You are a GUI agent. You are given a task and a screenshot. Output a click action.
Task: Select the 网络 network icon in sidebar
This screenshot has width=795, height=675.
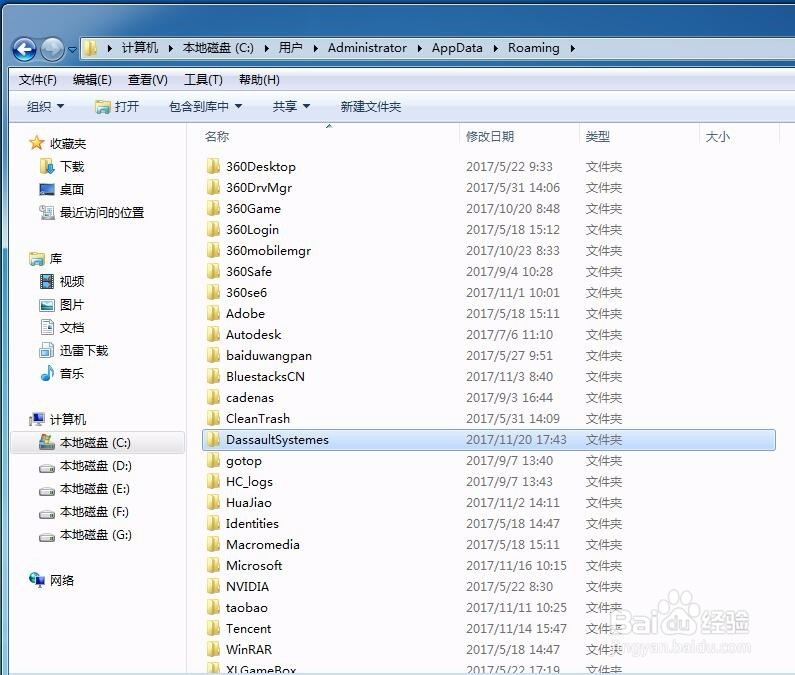click(37, 580)
